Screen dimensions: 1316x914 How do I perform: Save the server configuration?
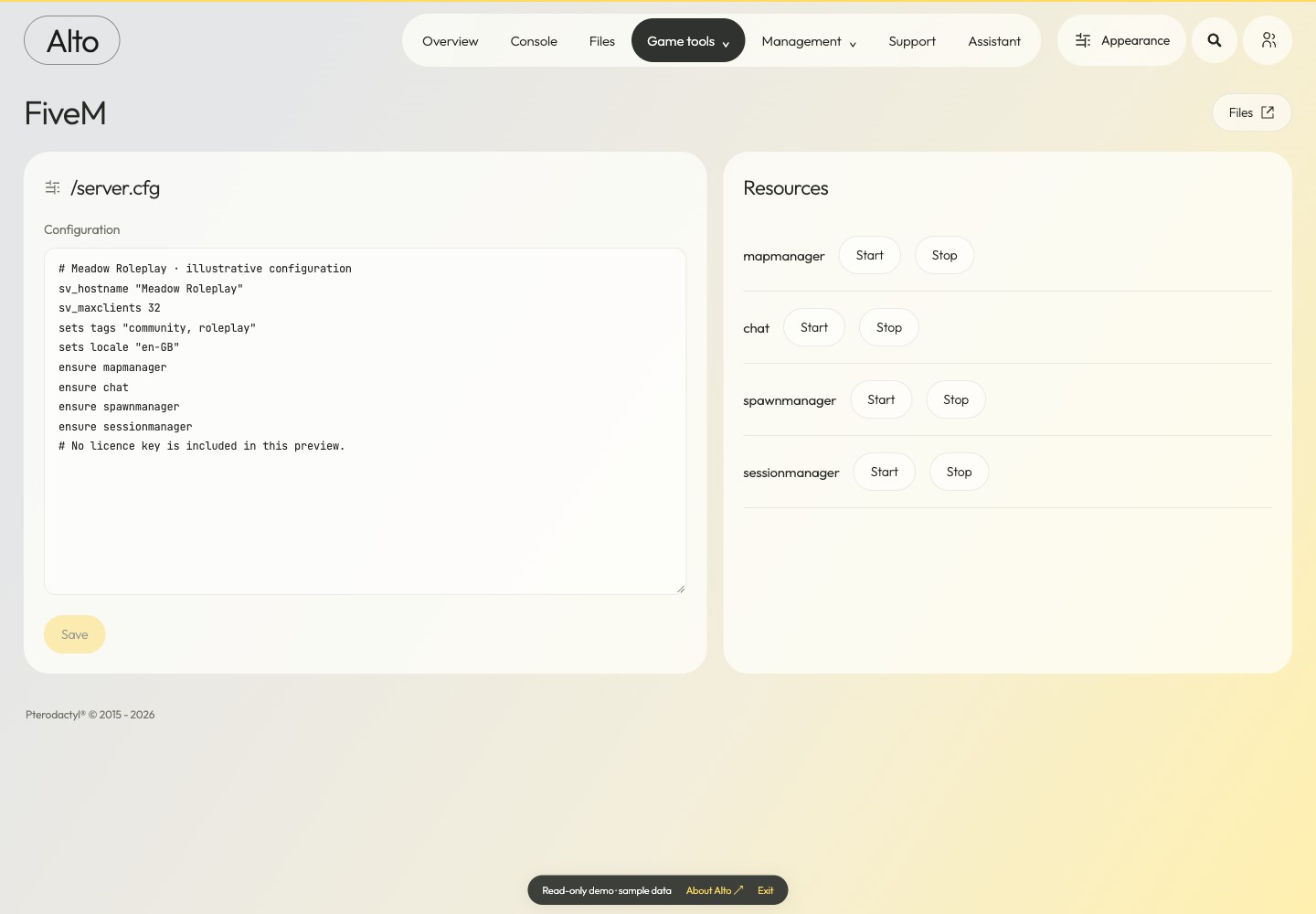tap(75, 634)
